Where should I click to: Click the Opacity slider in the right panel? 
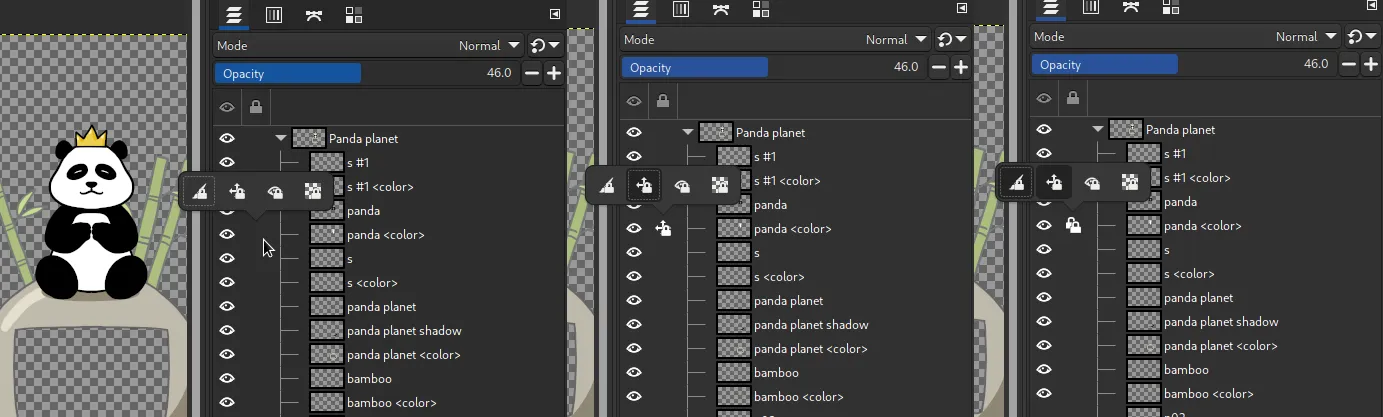coord(1184,64)
